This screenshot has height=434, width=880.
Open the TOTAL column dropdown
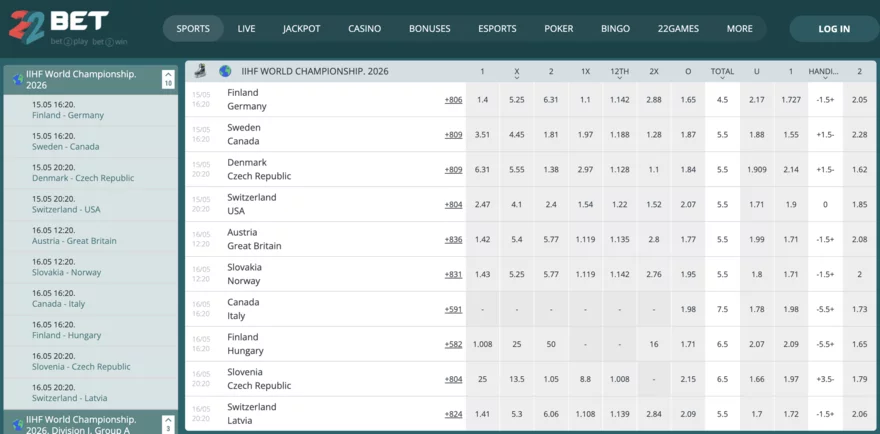pyautogui.click(x=722, y=78)
